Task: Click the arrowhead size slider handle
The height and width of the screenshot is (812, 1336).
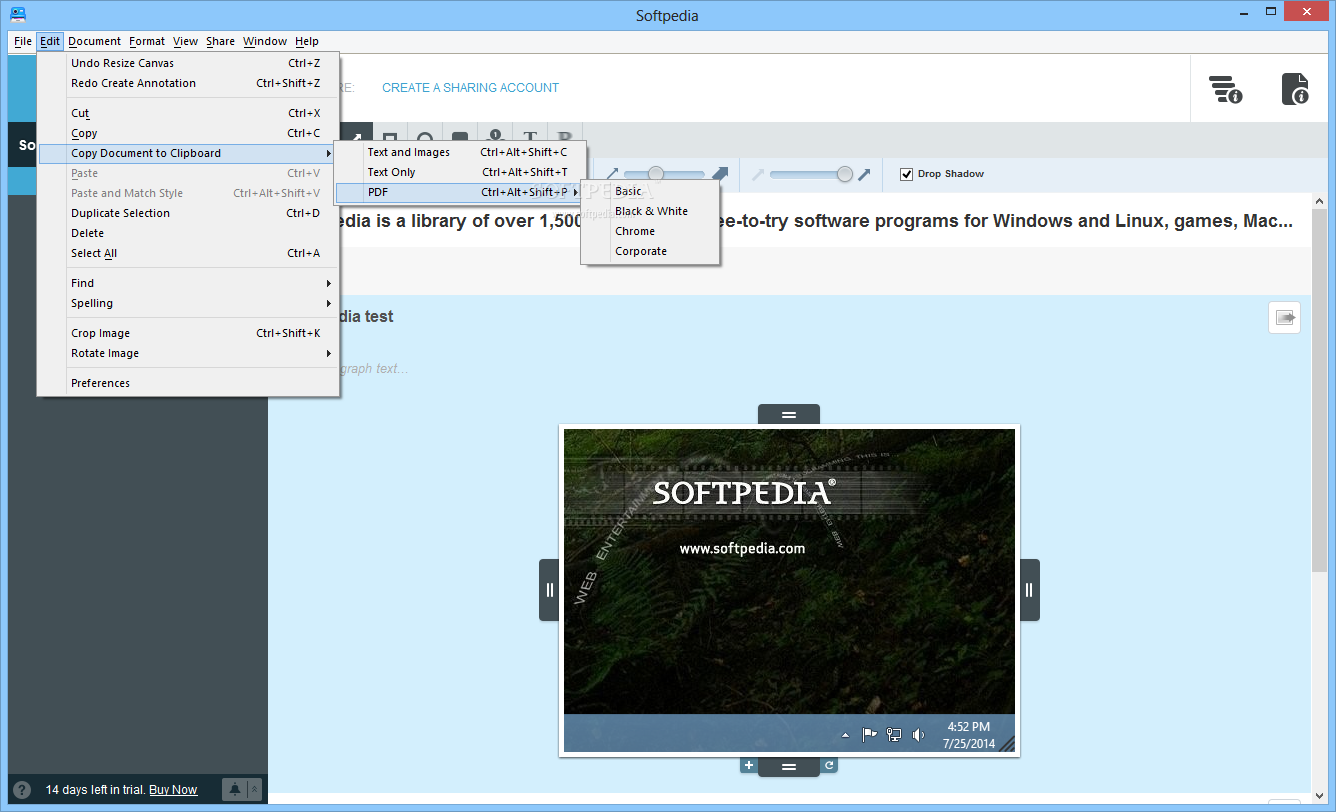Action: tap(845, 174)
